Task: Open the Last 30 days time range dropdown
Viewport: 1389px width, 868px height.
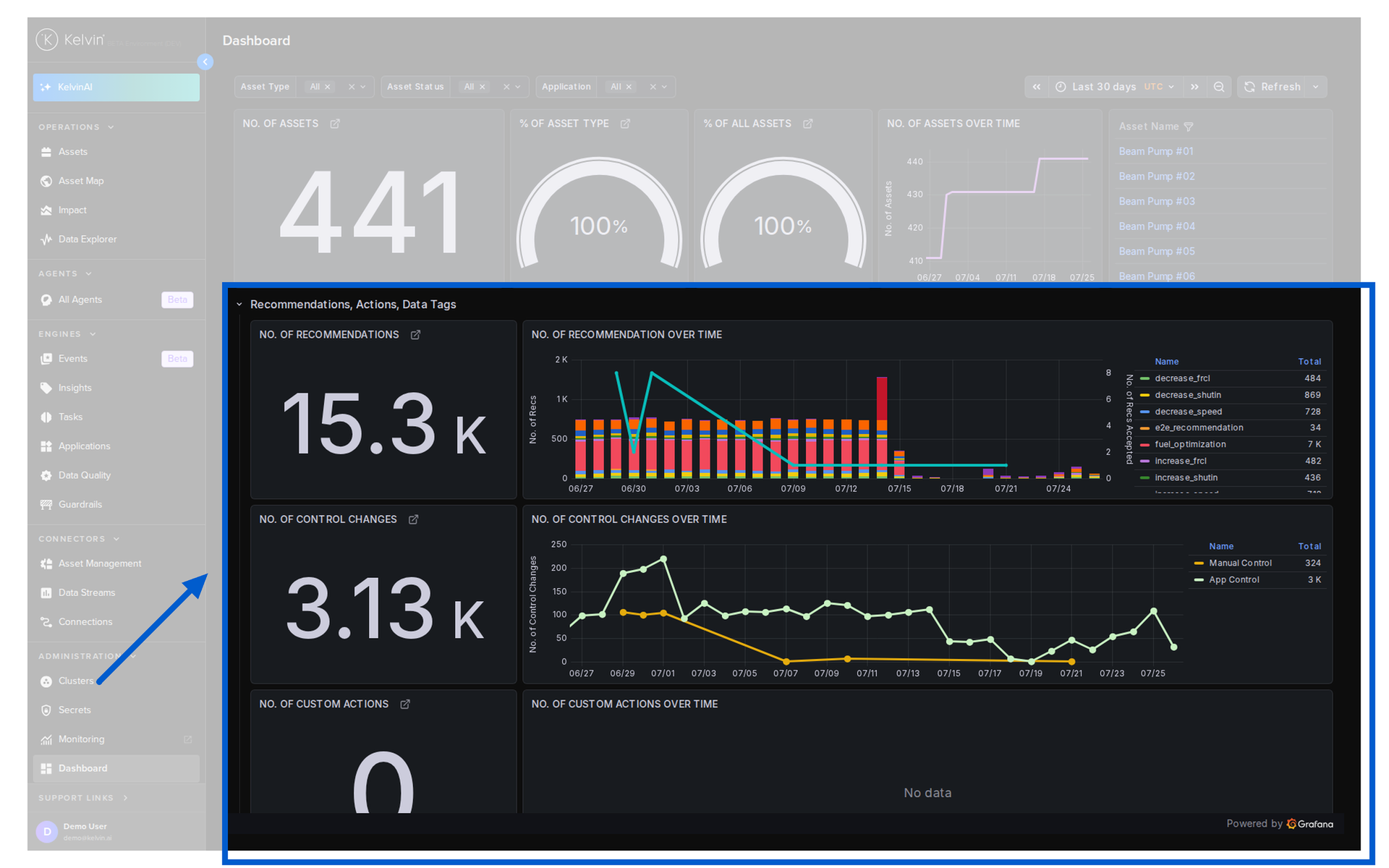Action: (x=1114, y=87)
